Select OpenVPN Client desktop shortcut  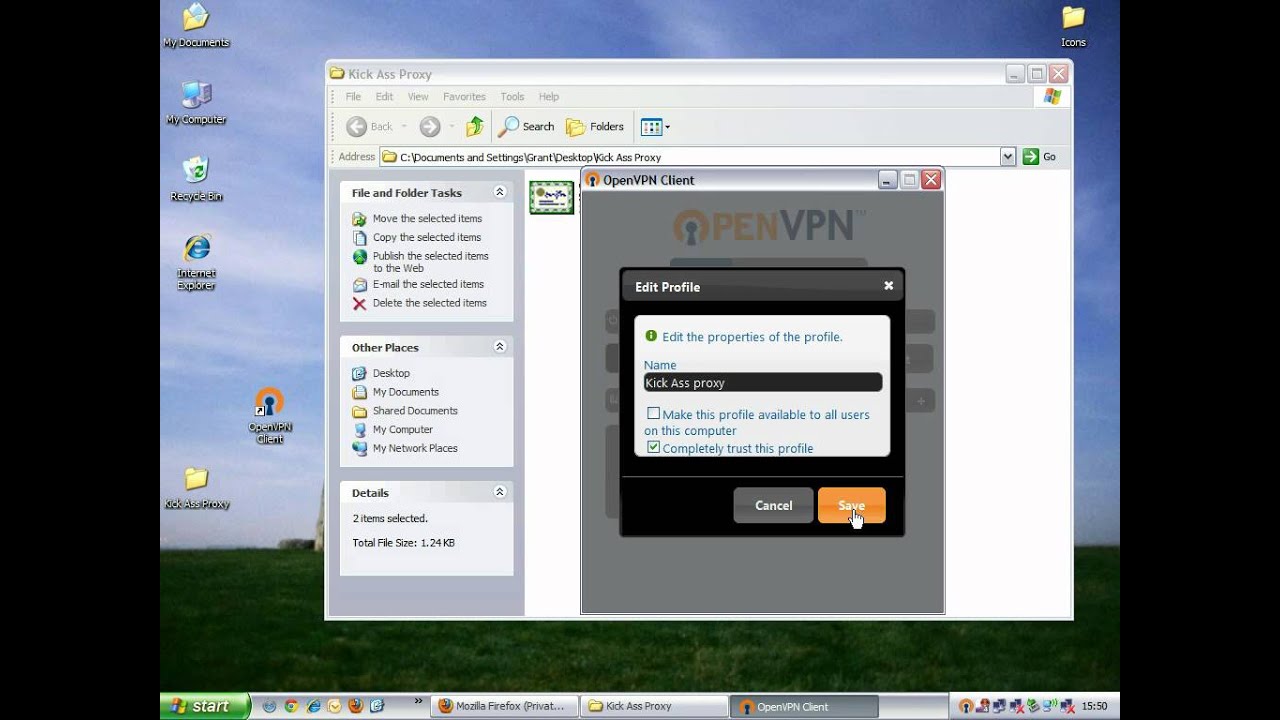click(269, 416)
